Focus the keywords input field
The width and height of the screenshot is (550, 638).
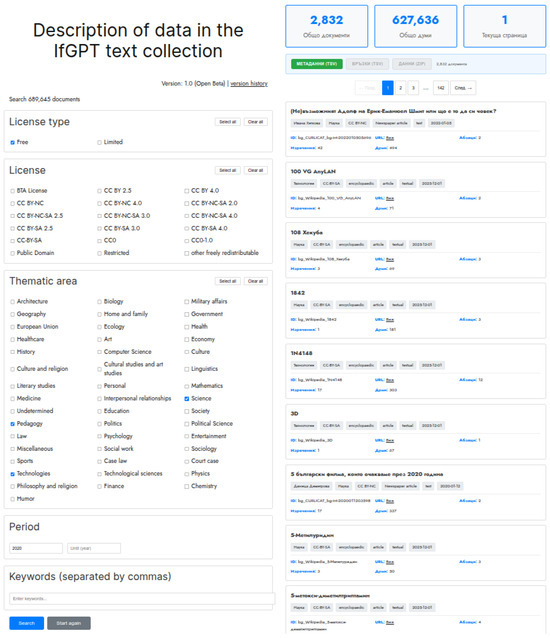(x=142, y=599)
